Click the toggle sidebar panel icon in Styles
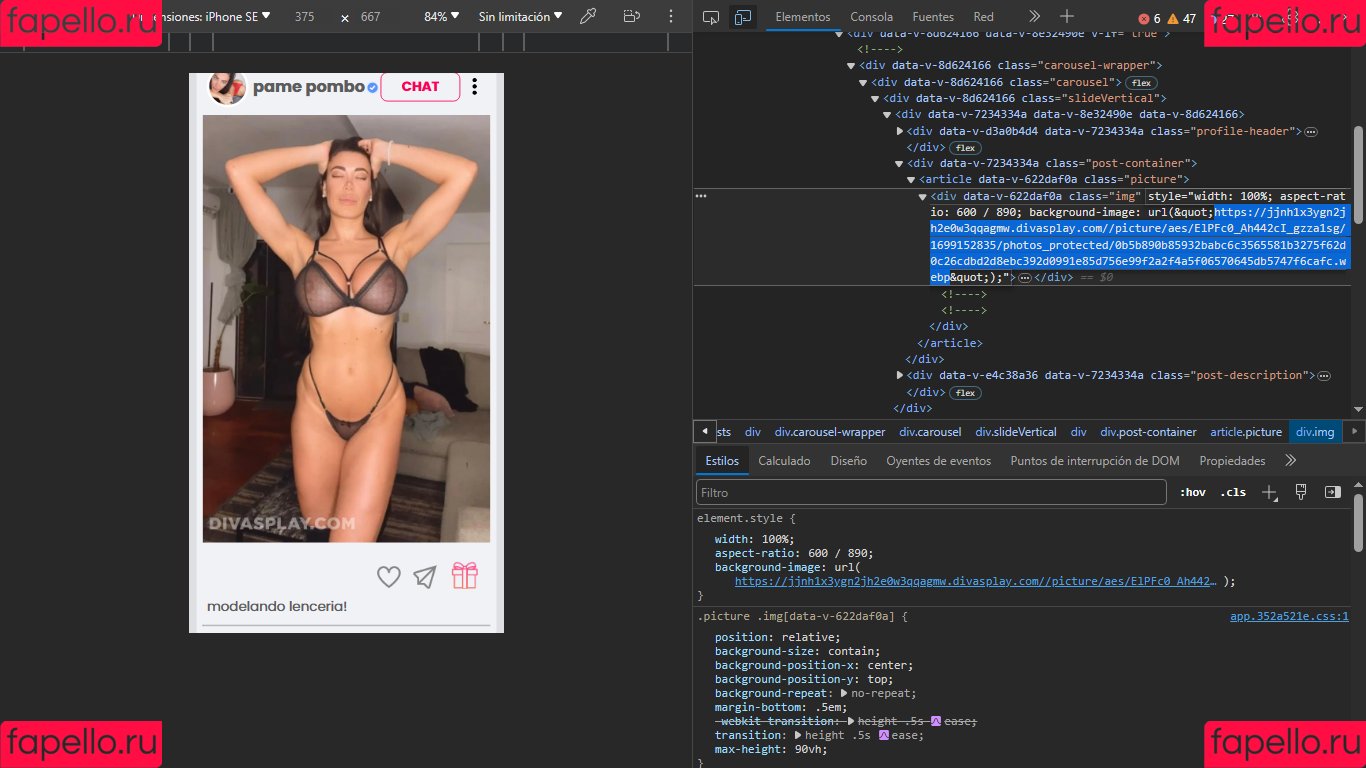This screenshot has height=768, width=1366. 1332,492
